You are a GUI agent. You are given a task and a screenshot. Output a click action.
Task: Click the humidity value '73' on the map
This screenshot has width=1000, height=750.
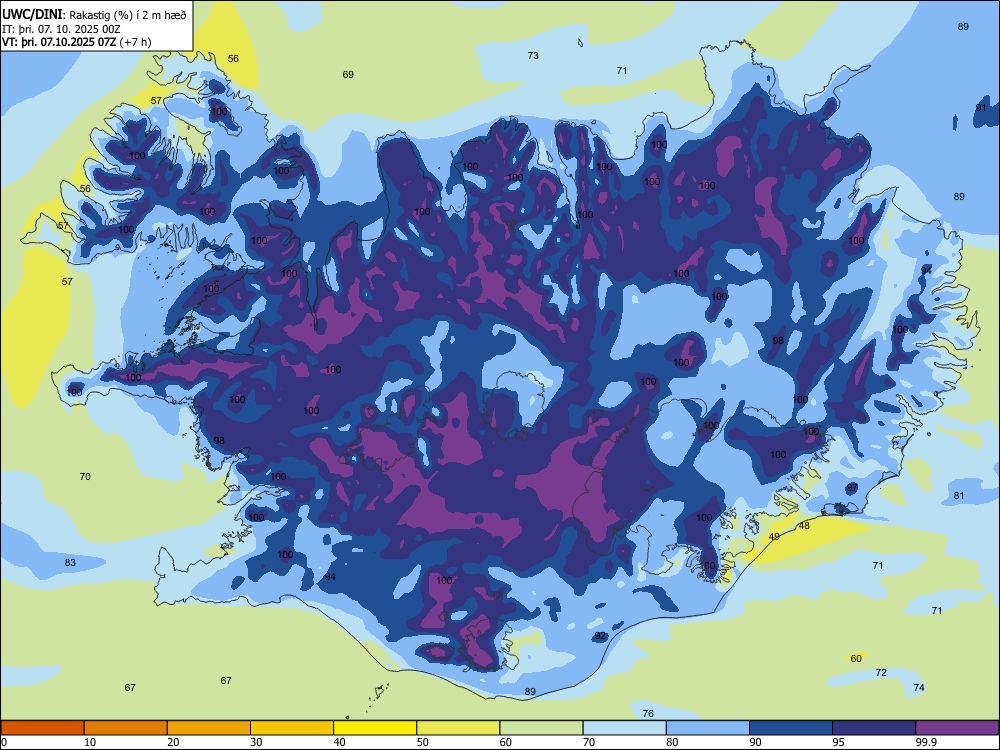coord(533,55)
